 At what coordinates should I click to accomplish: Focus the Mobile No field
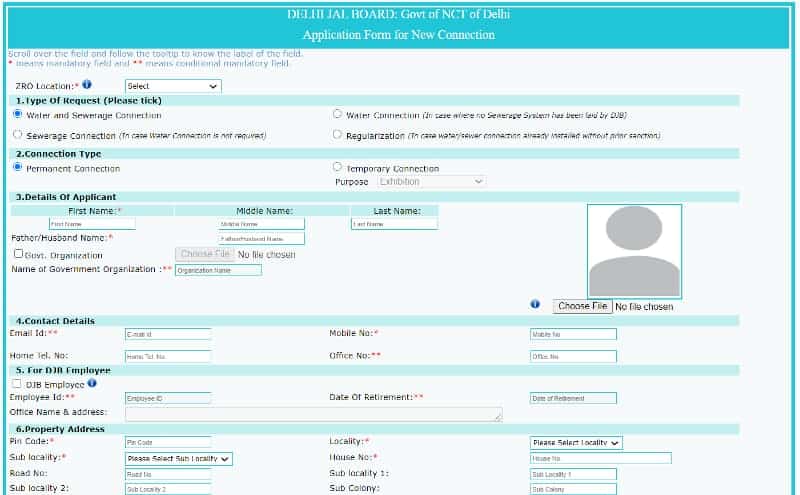[573, 334]
